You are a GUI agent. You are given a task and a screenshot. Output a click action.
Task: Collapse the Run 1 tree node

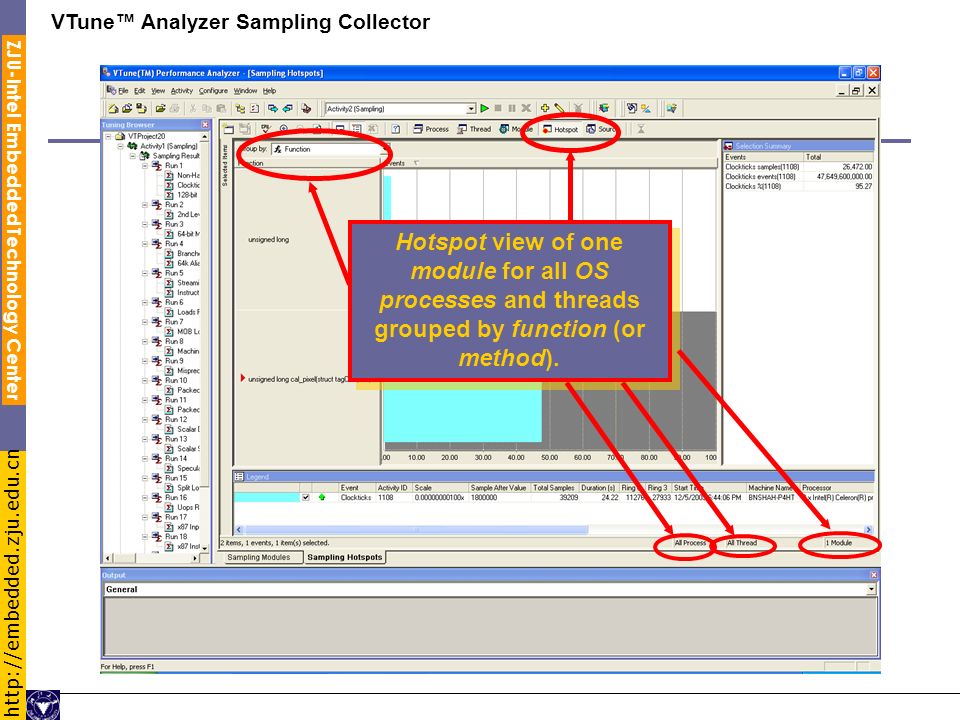145,165
